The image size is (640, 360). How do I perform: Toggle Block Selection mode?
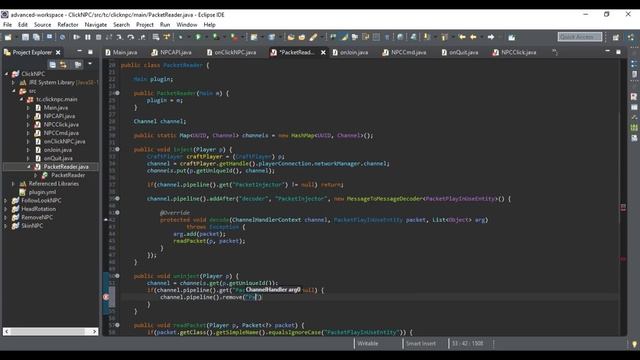pyautogui.click(x=376, y=37)
